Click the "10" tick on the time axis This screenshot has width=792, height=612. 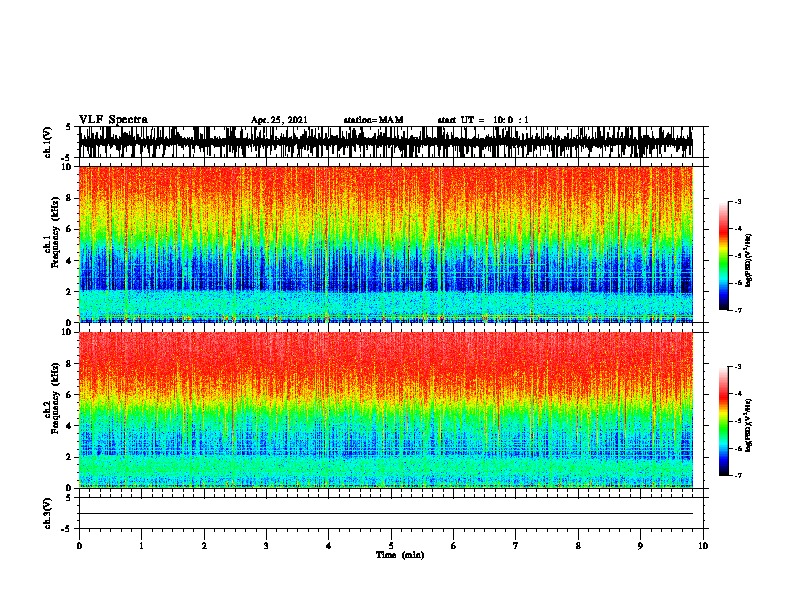[x=703, y=546]
